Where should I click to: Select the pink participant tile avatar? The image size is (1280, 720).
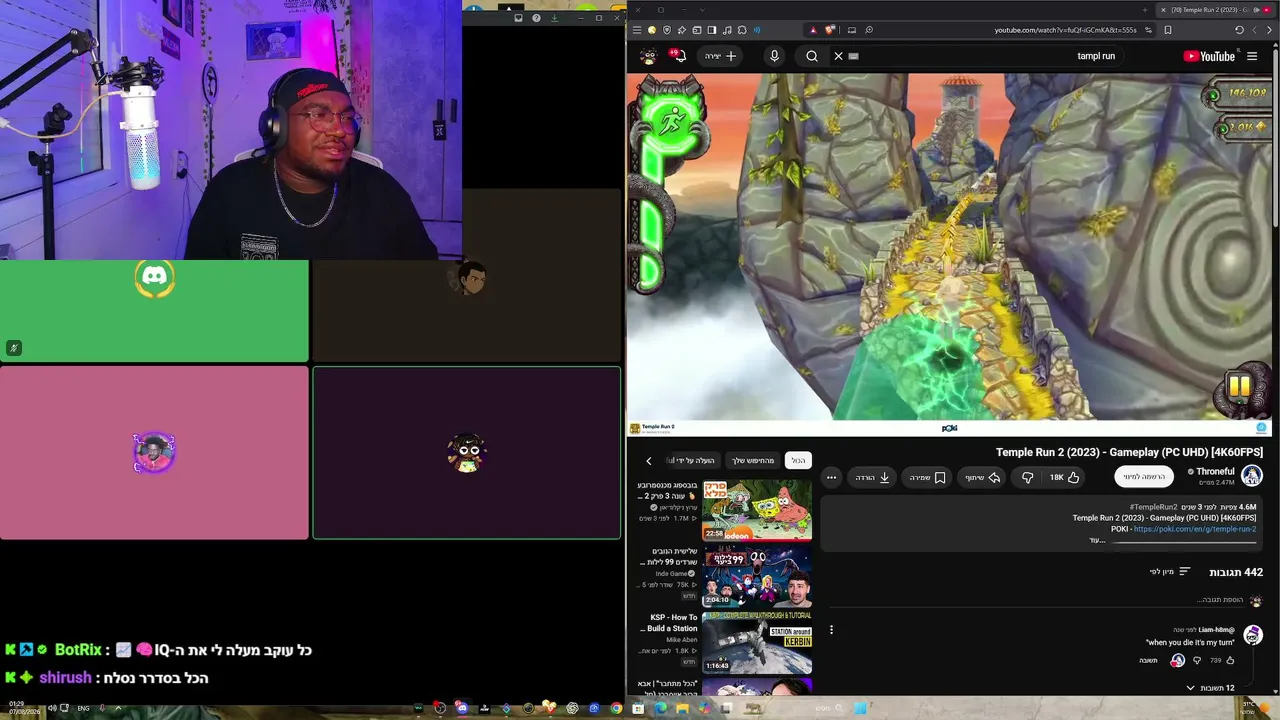click(x=154, y=453)
